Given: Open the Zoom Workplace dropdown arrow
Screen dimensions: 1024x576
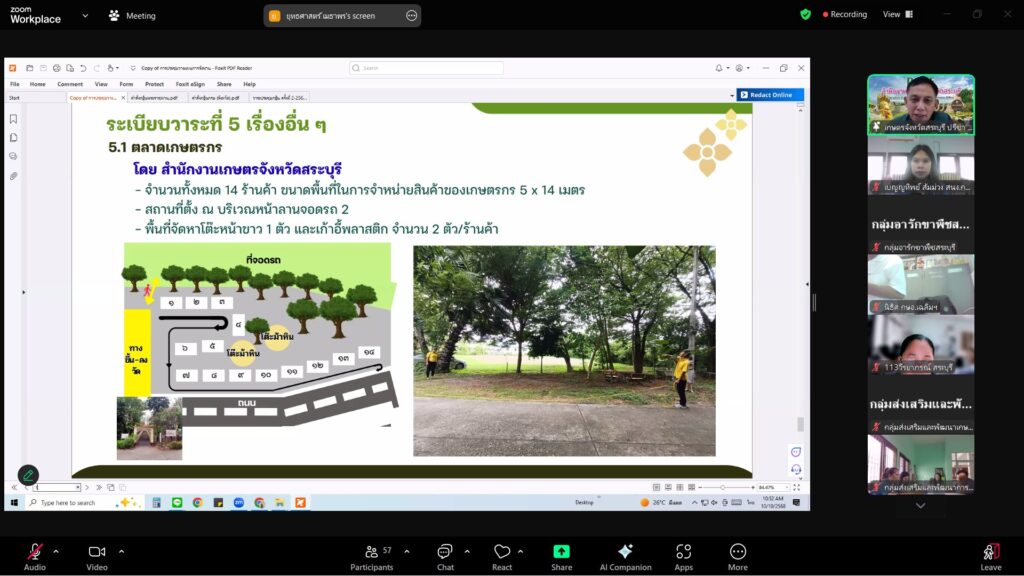Looking at the screenshot, I should tap(84, 16).
